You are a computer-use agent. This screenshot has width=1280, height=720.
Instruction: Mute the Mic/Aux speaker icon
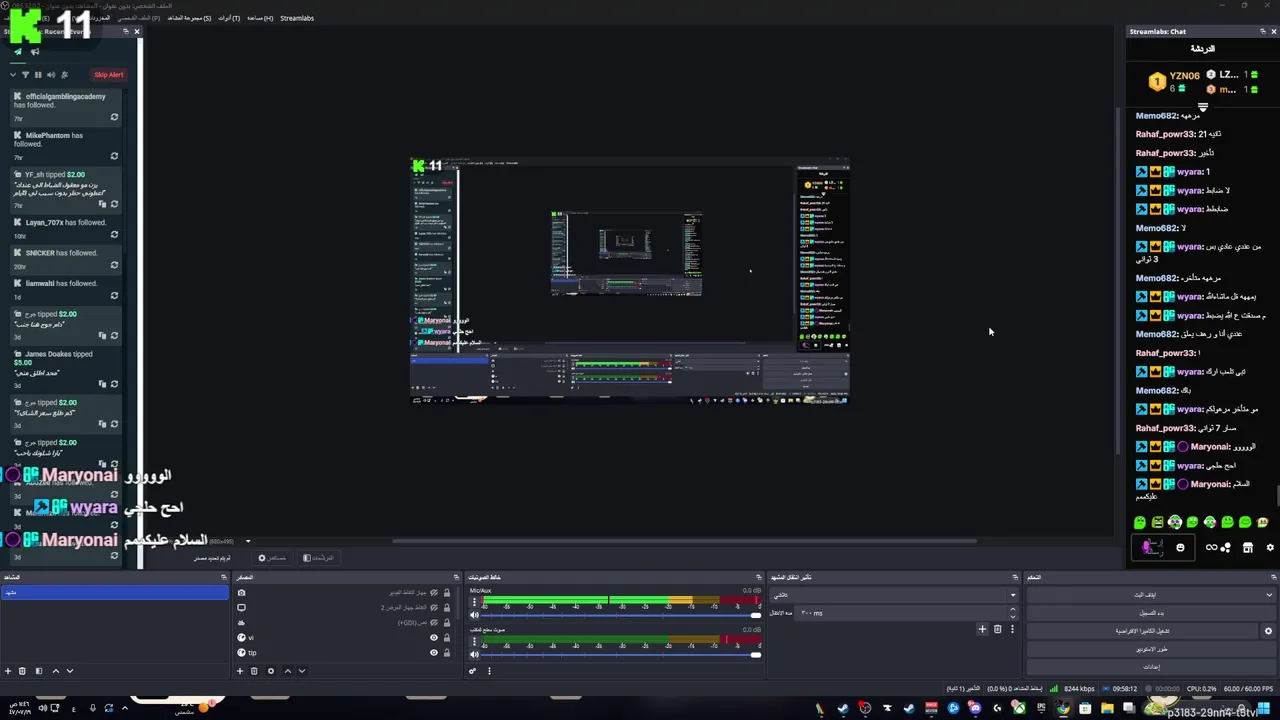474,616
